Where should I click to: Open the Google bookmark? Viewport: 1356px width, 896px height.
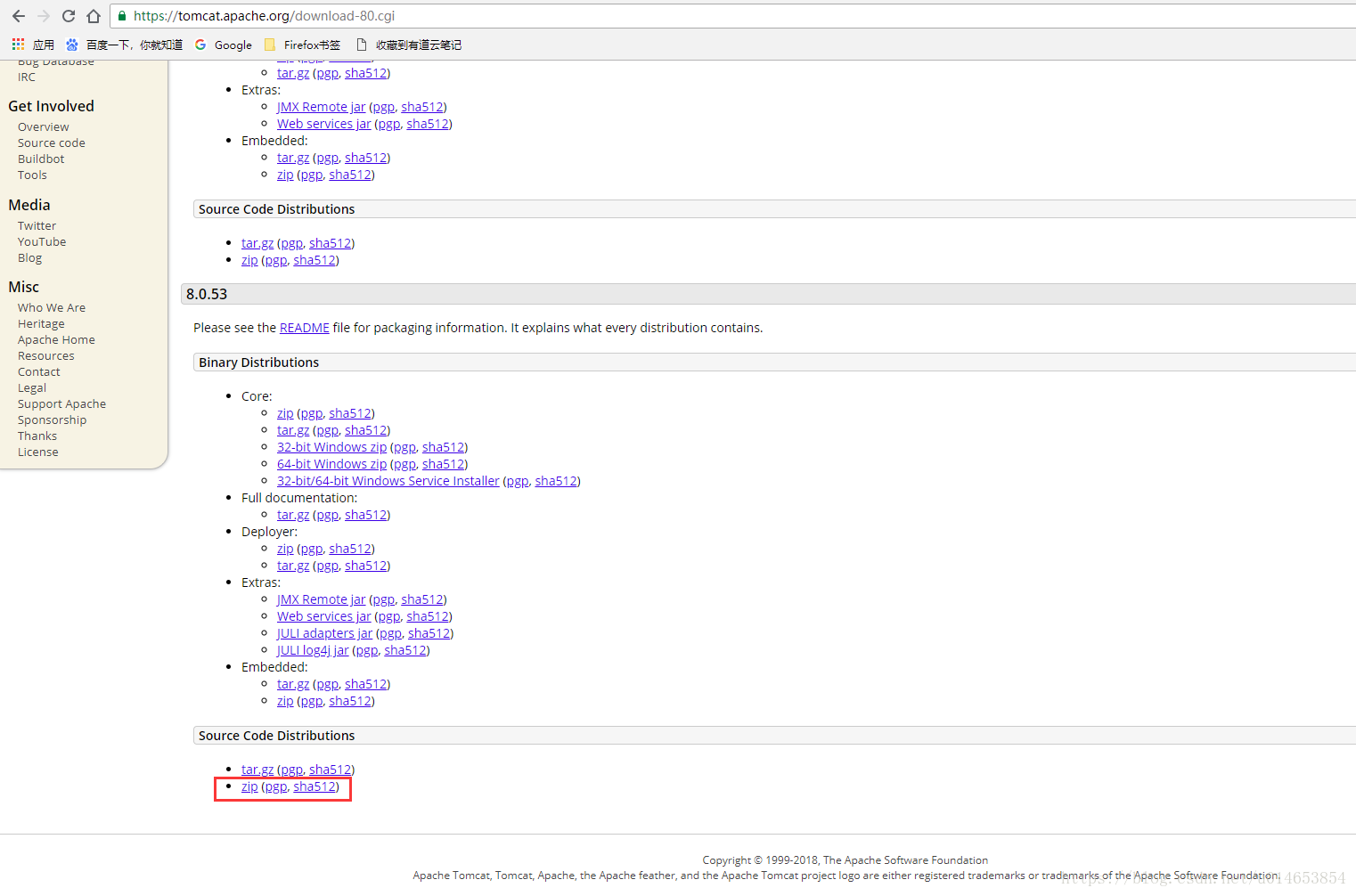click(x=224, y=45)
